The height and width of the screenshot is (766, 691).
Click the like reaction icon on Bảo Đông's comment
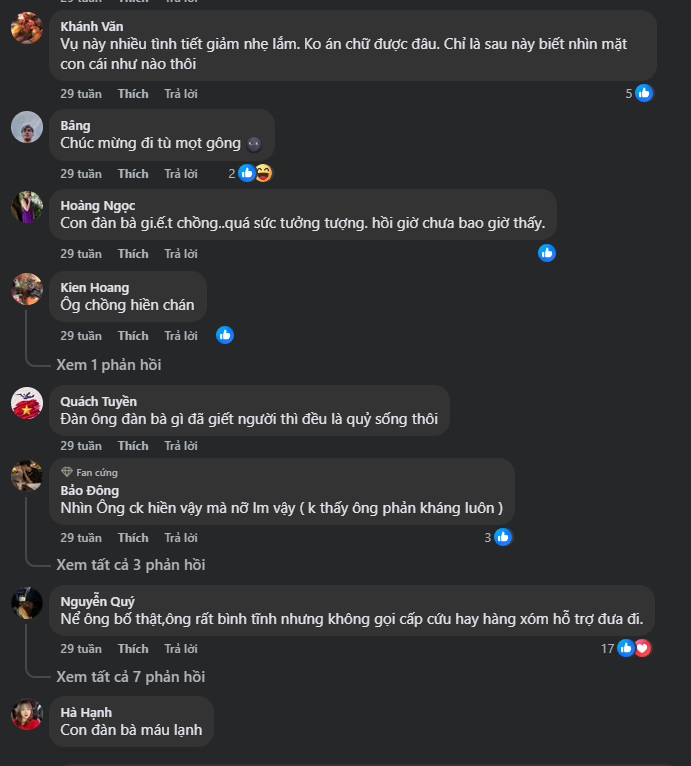tap(503, 537)
